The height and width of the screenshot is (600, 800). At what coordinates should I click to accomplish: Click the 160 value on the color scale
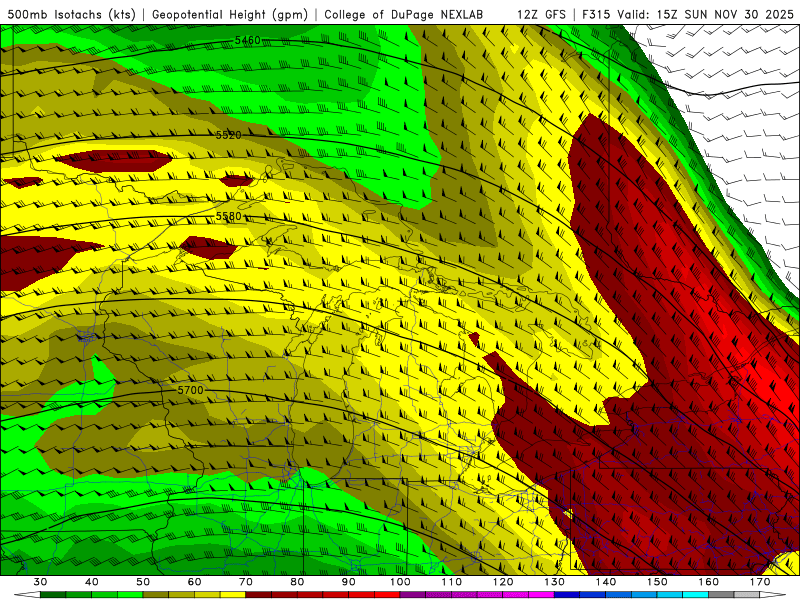709,582
